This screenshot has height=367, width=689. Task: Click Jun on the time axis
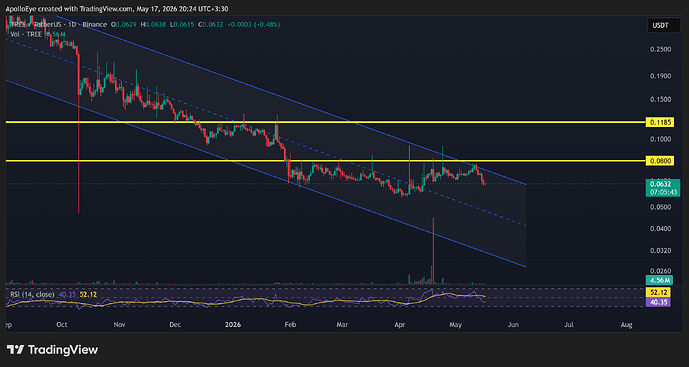[x=513, y=325]
